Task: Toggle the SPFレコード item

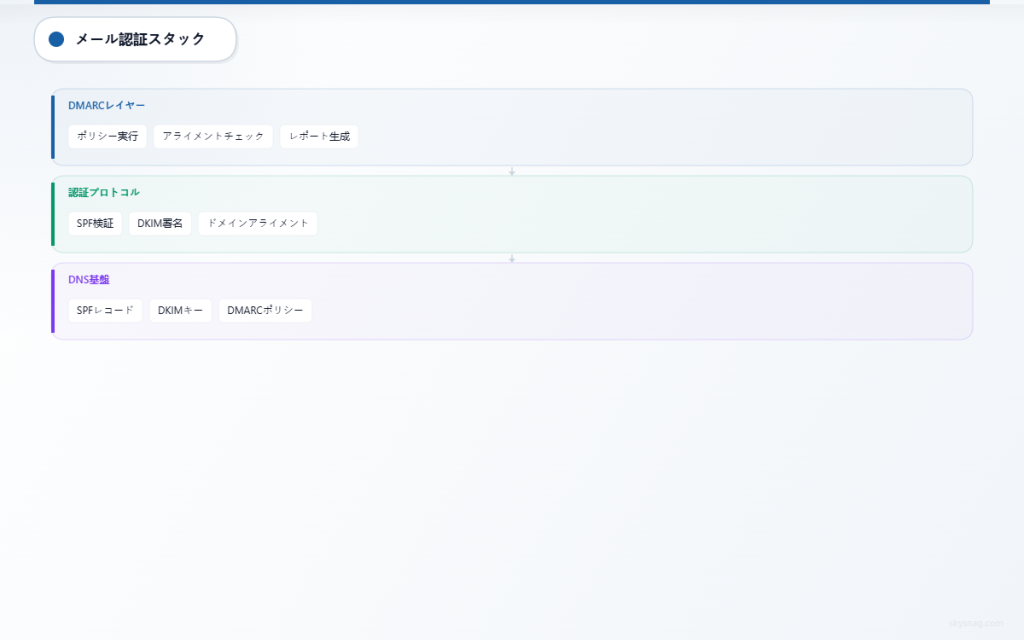Action: pos(104,310)
